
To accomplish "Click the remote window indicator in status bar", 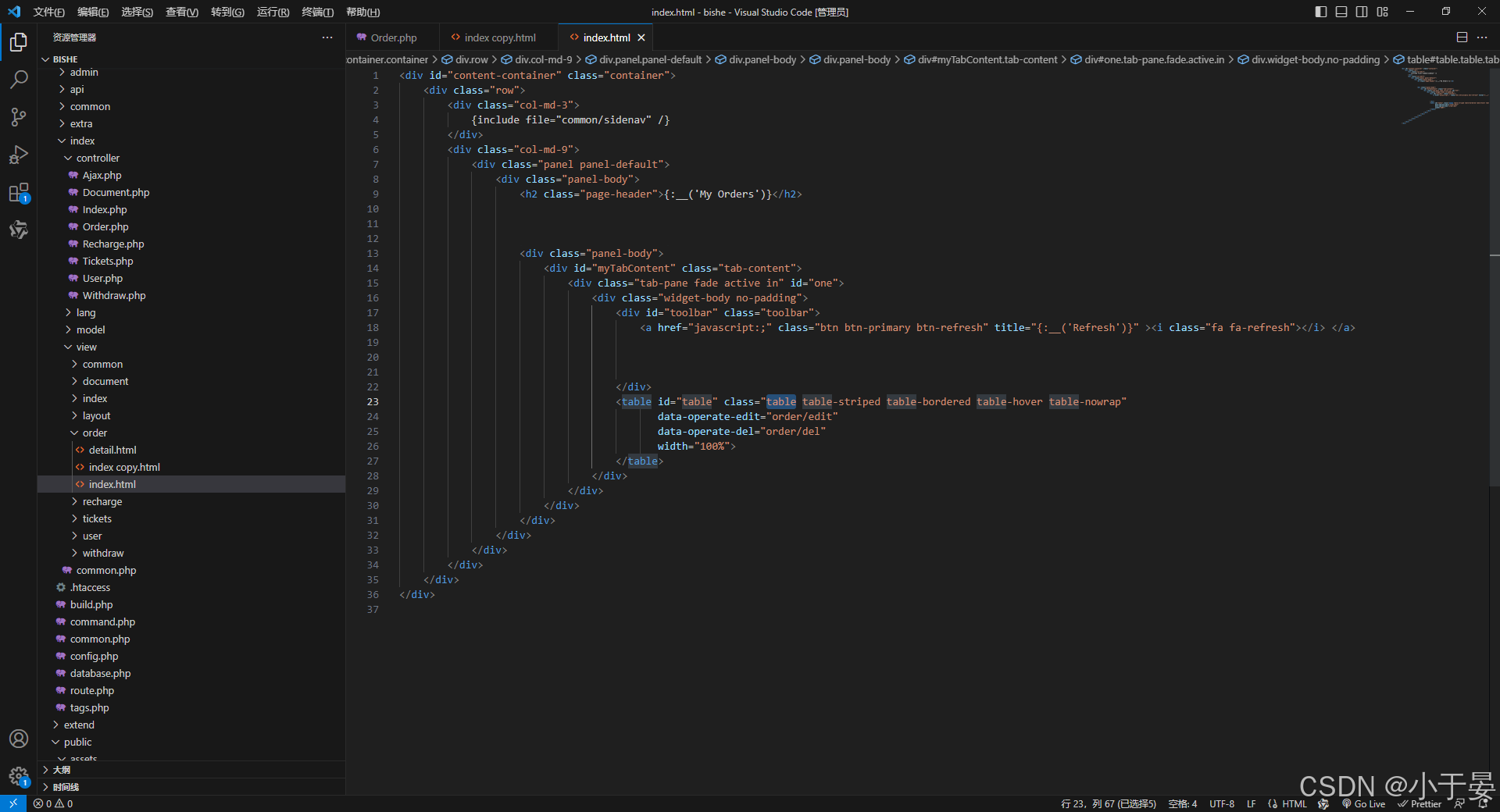I will (x=13, y=803).
